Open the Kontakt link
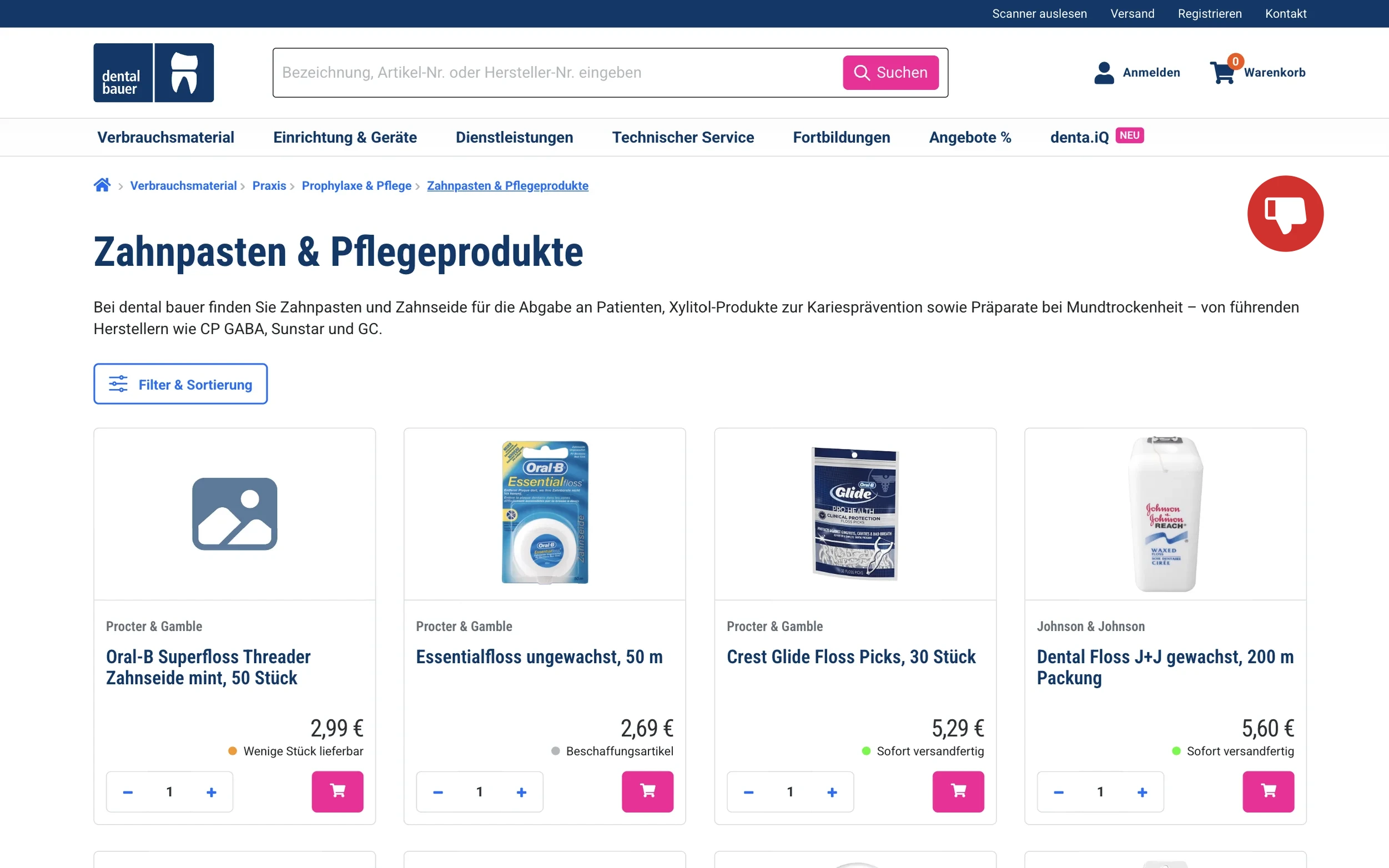 (x=1286, y=13)
